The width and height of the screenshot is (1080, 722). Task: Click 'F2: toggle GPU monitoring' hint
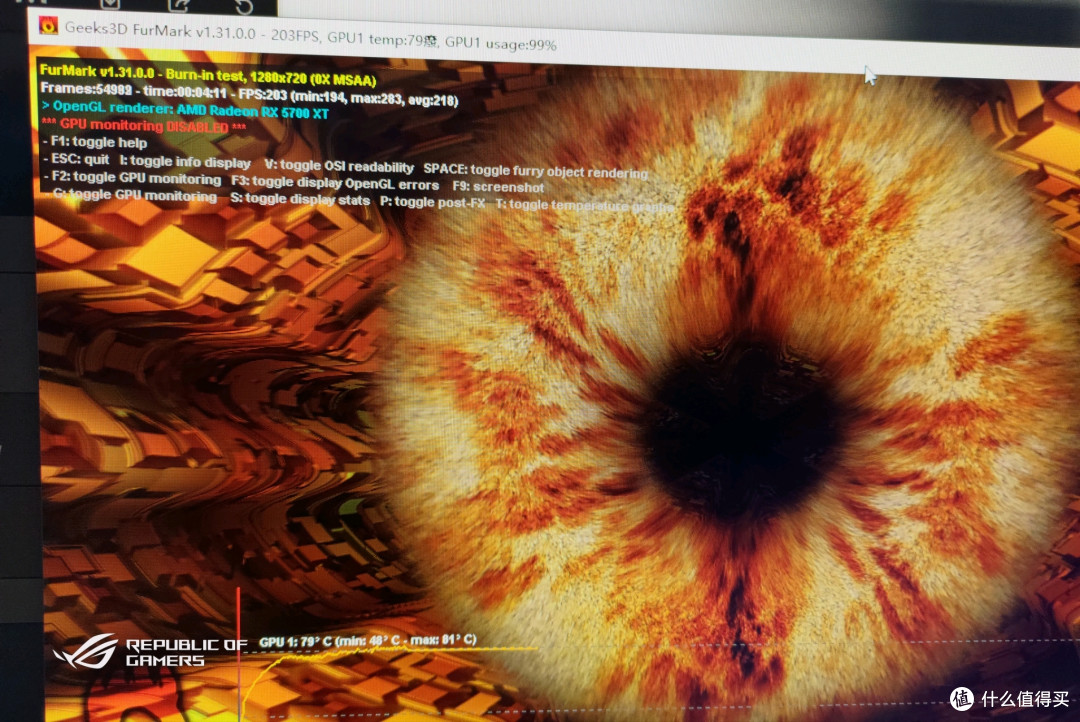pyautogui.click(x=132, y=178)
